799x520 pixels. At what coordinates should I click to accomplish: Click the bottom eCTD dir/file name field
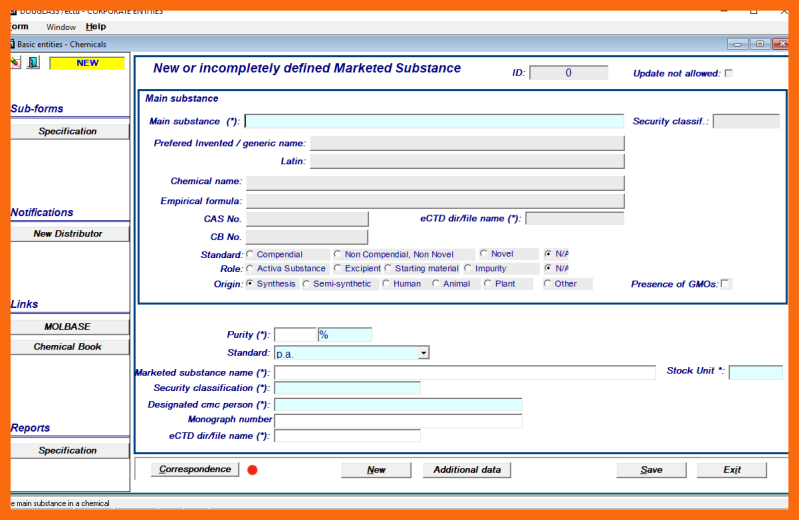pyautogui.click(x=348, y=436)
